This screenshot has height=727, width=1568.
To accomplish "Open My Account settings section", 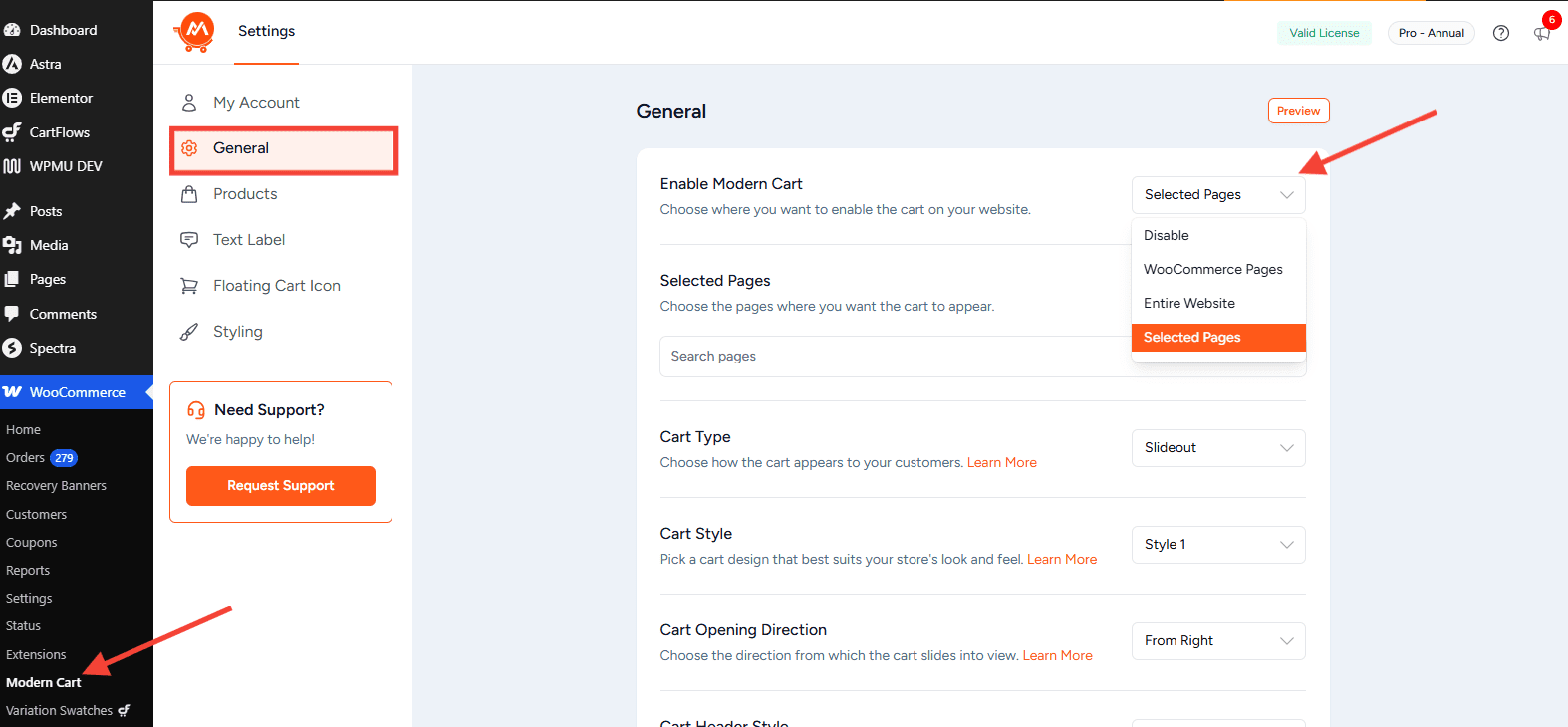I will [284, 103].
